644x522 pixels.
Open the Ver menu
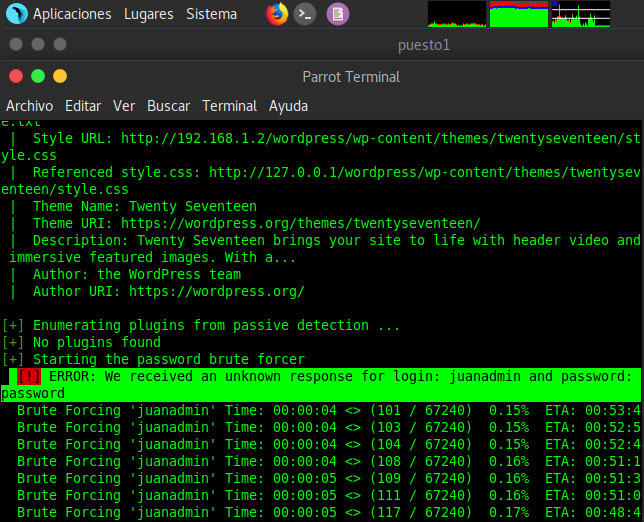(124, 106)
